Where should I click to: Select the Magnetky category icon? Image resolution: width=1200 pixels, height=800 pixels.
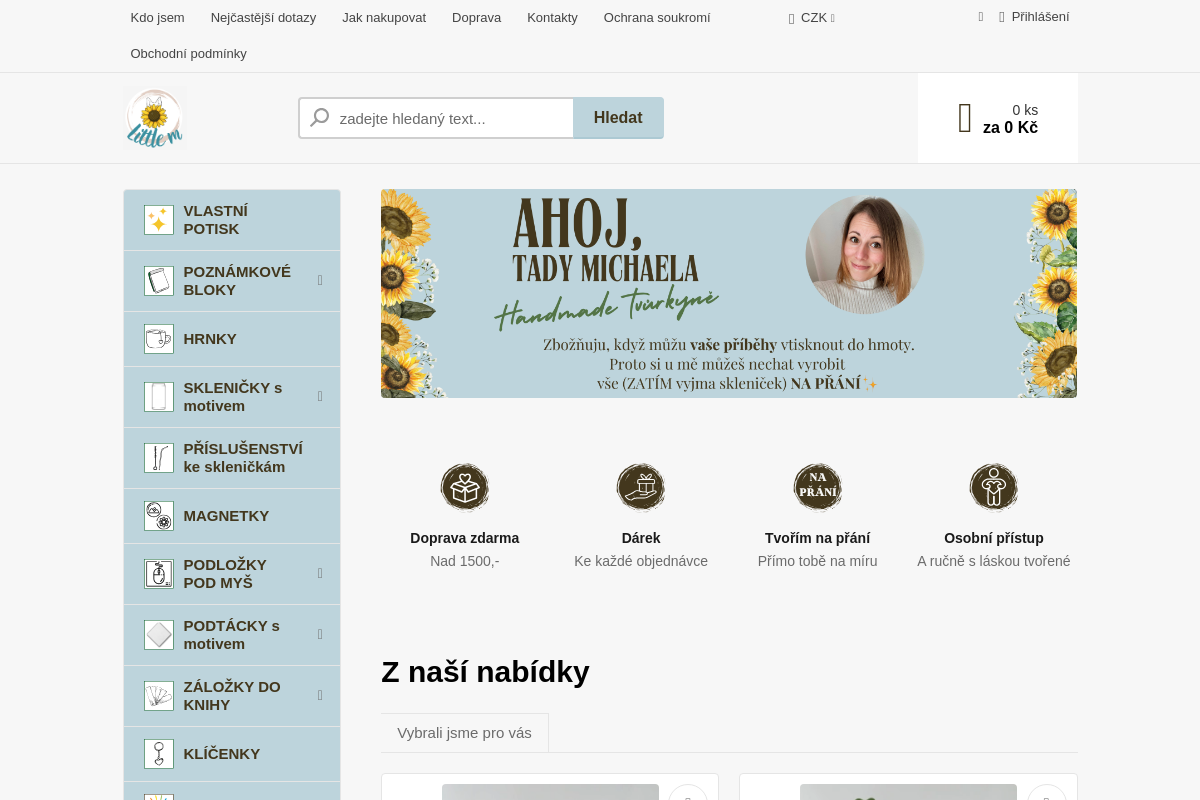pos(158,516)
